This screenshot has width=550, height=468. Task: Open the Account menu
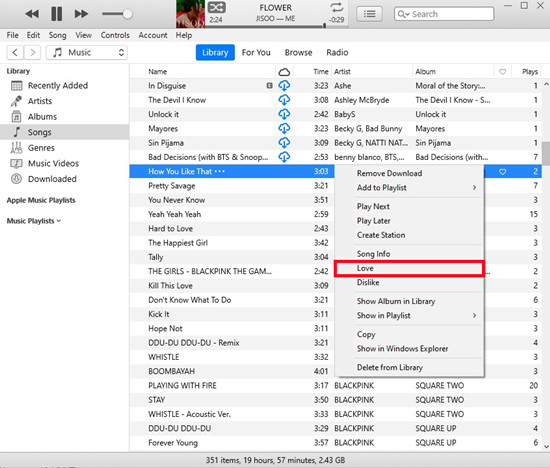[153, 35]
